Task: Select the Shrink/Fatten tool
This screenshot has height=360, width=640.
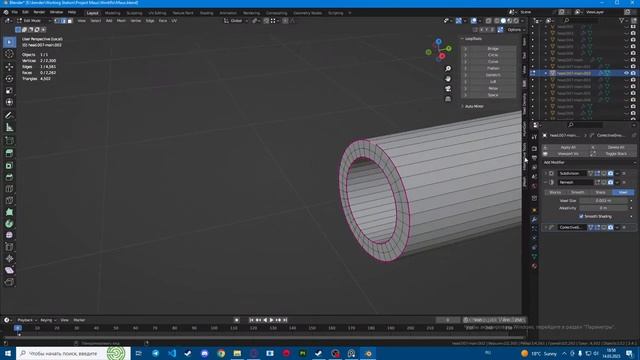Action: click(9, 259)
